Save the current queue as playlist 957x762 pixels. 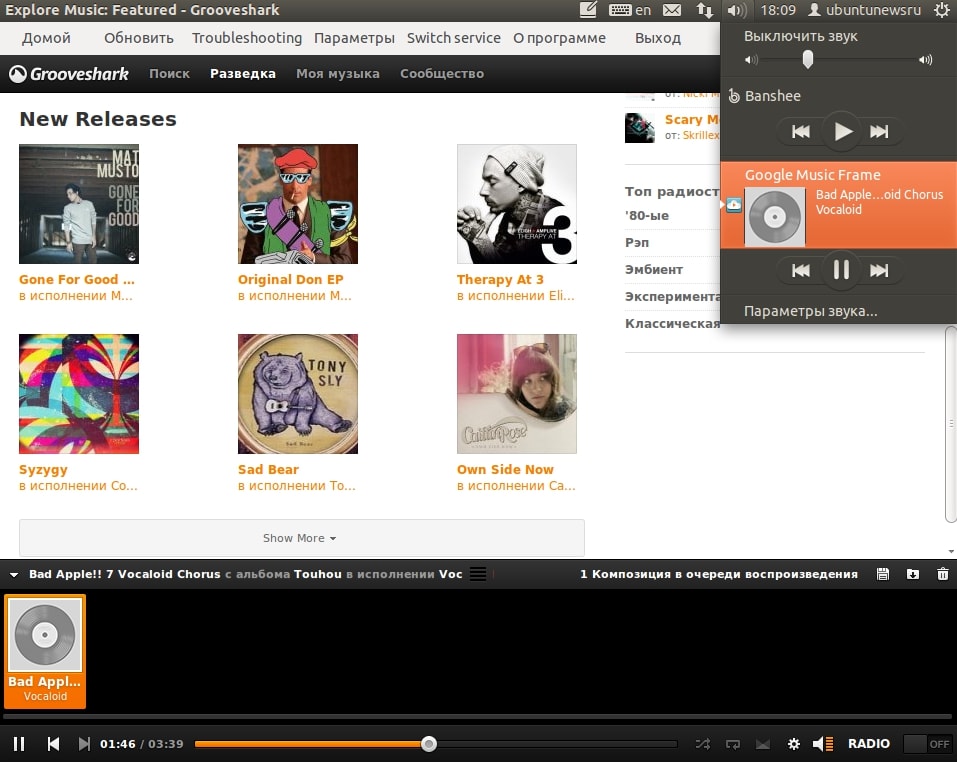pyautogui.click(x=883, y=574)
